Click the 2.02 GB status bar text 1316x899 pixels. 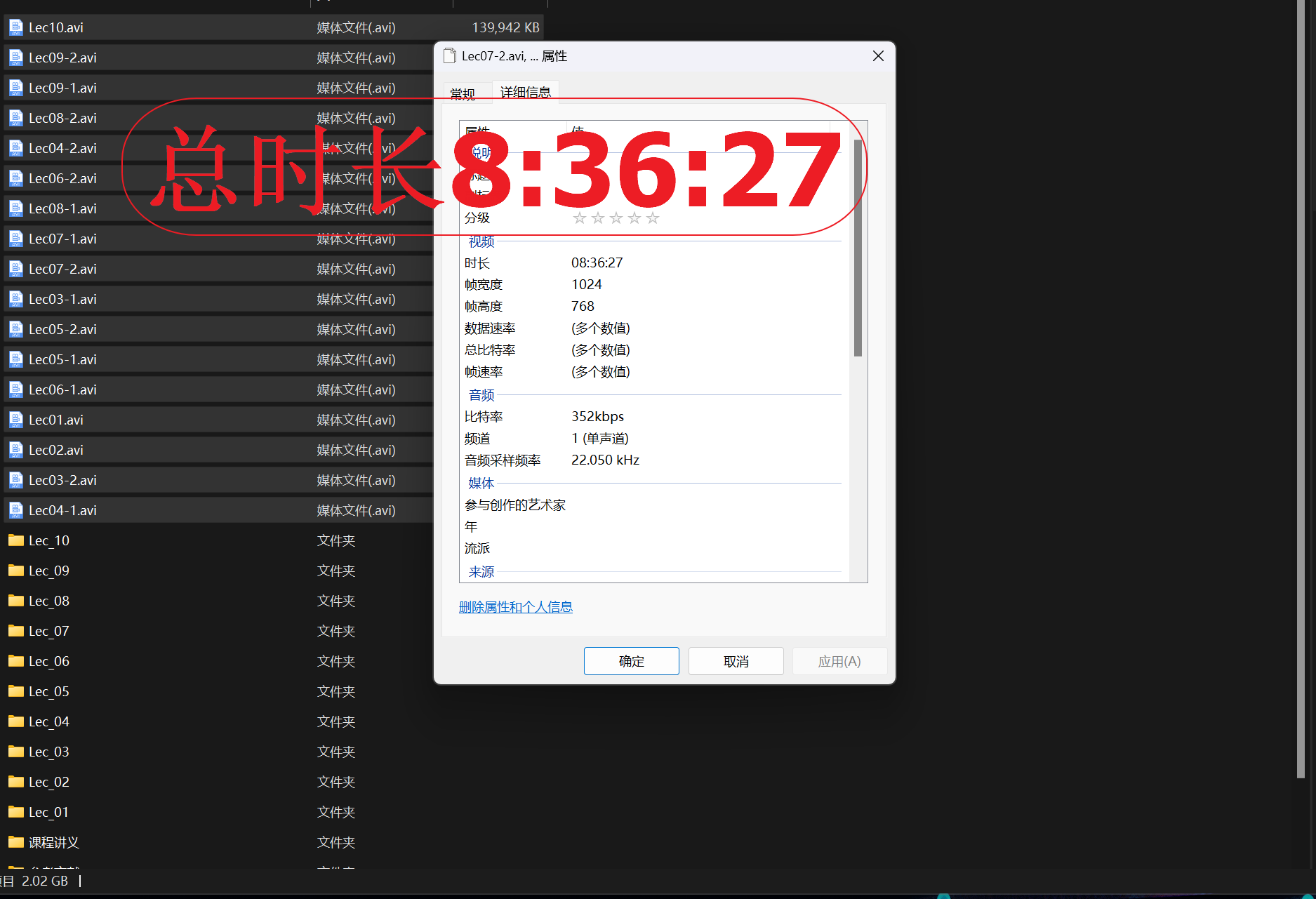click(45, 881)
